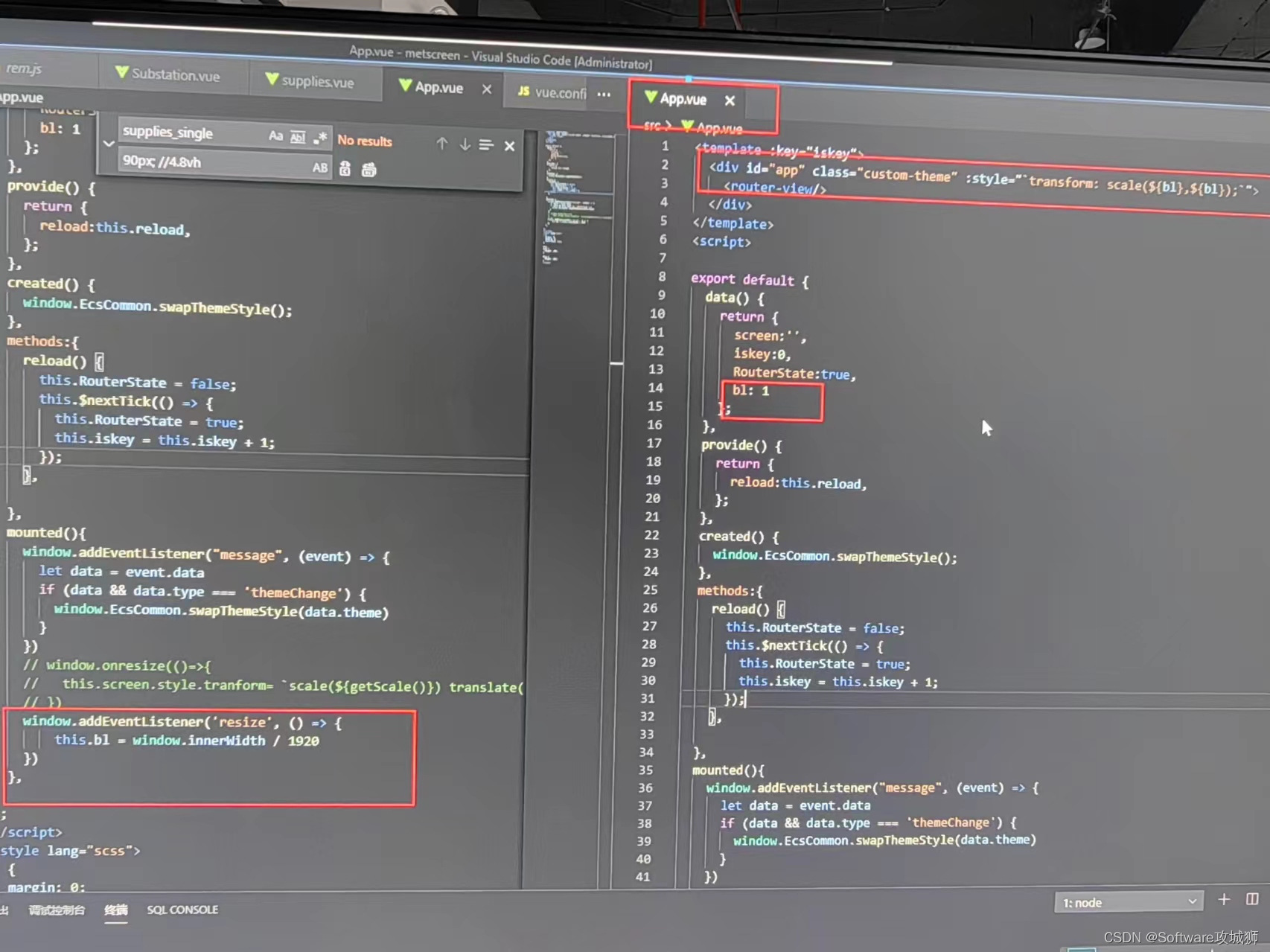Click 'iskey:0,' on line 12
The image size is (1270, 952).
[x=762, y=354]
